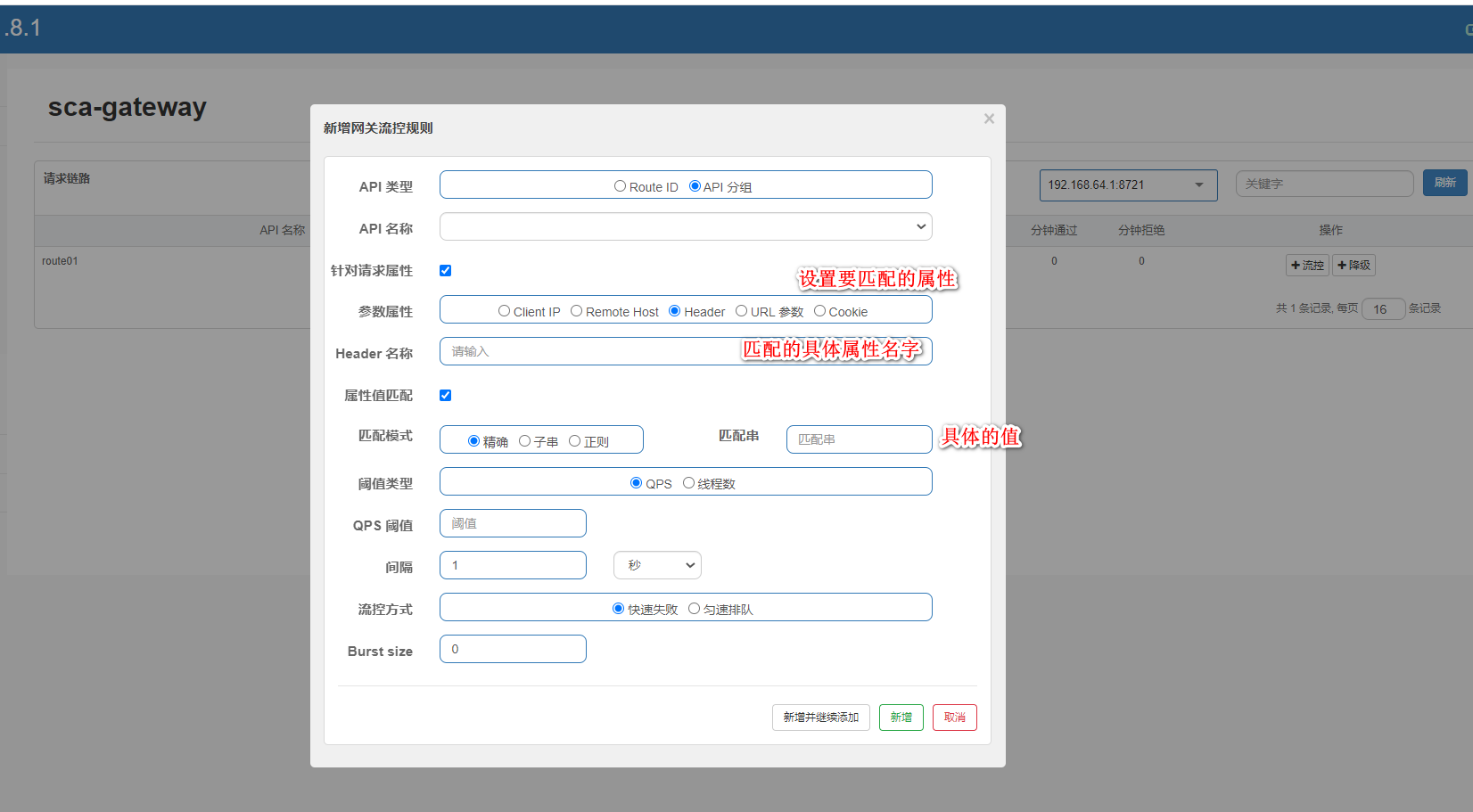Choose URL 参数 as parameter attribute
This screenshot has width=1473, height=812.
[x=741, y=311]
